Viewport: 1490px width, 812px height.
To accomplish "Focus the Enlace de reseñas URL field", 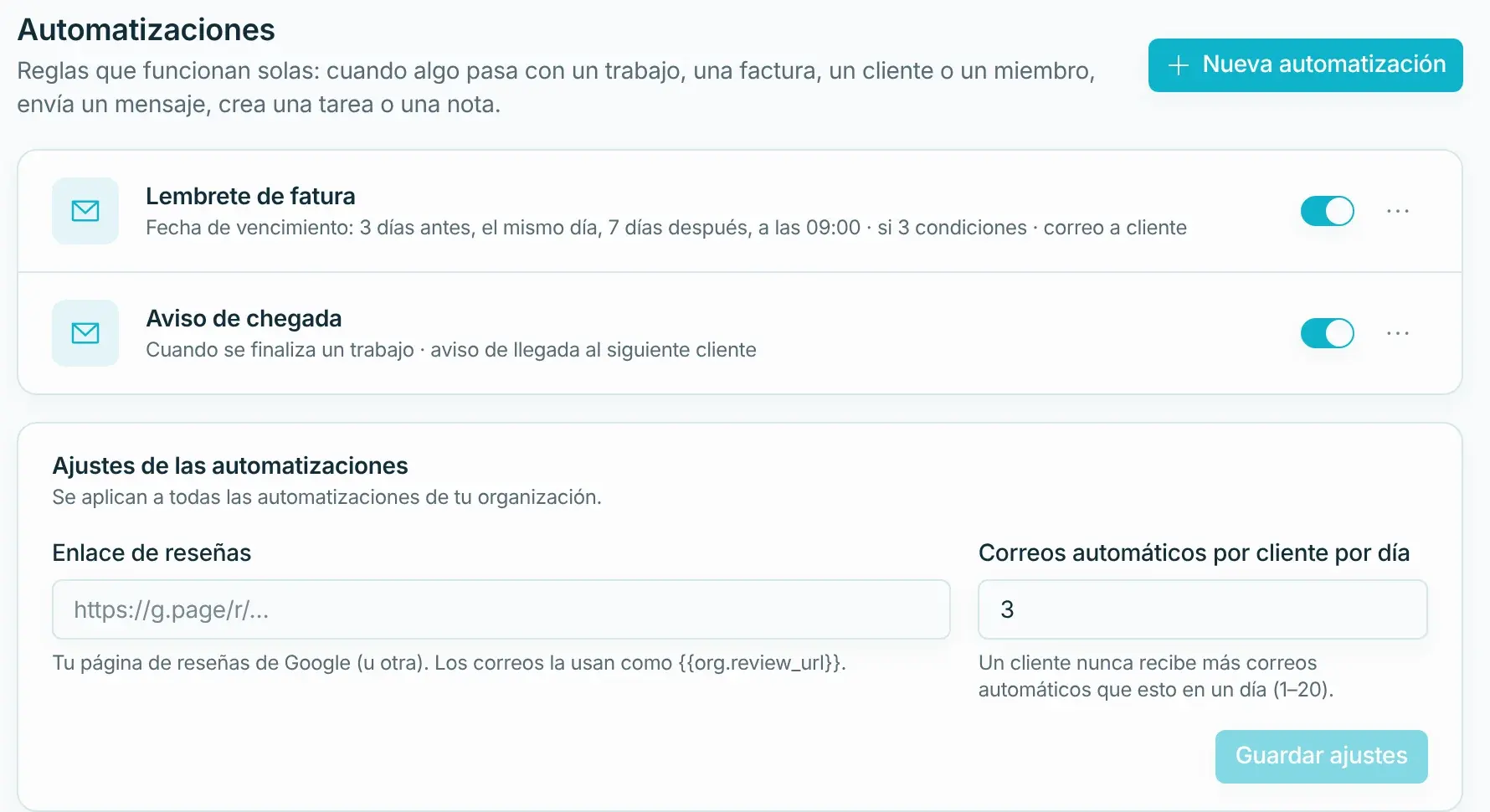I will [x=501, y=609].
